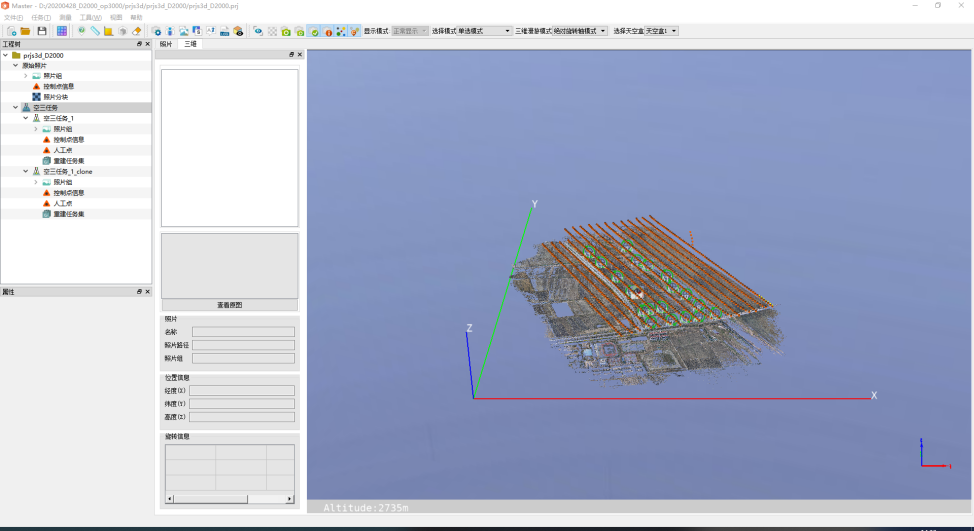Open the 三维漫游模式 roaming mode dropdown

click(580, 31)
